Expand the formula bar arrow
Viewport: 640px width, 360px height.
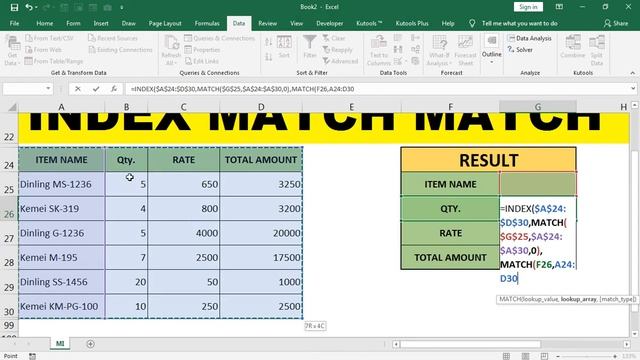tap(633, 89)
